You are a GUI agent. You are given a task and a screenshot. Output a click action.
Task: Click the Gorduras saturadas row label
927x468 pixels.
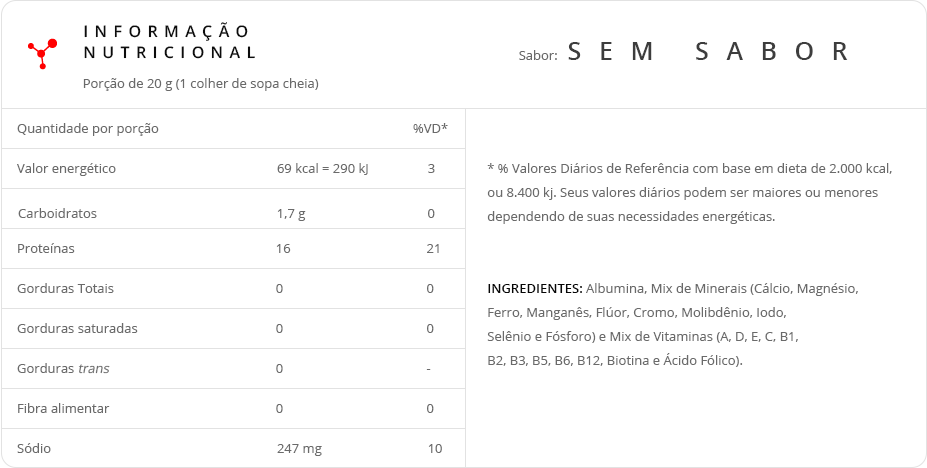(x=77, y=329)
